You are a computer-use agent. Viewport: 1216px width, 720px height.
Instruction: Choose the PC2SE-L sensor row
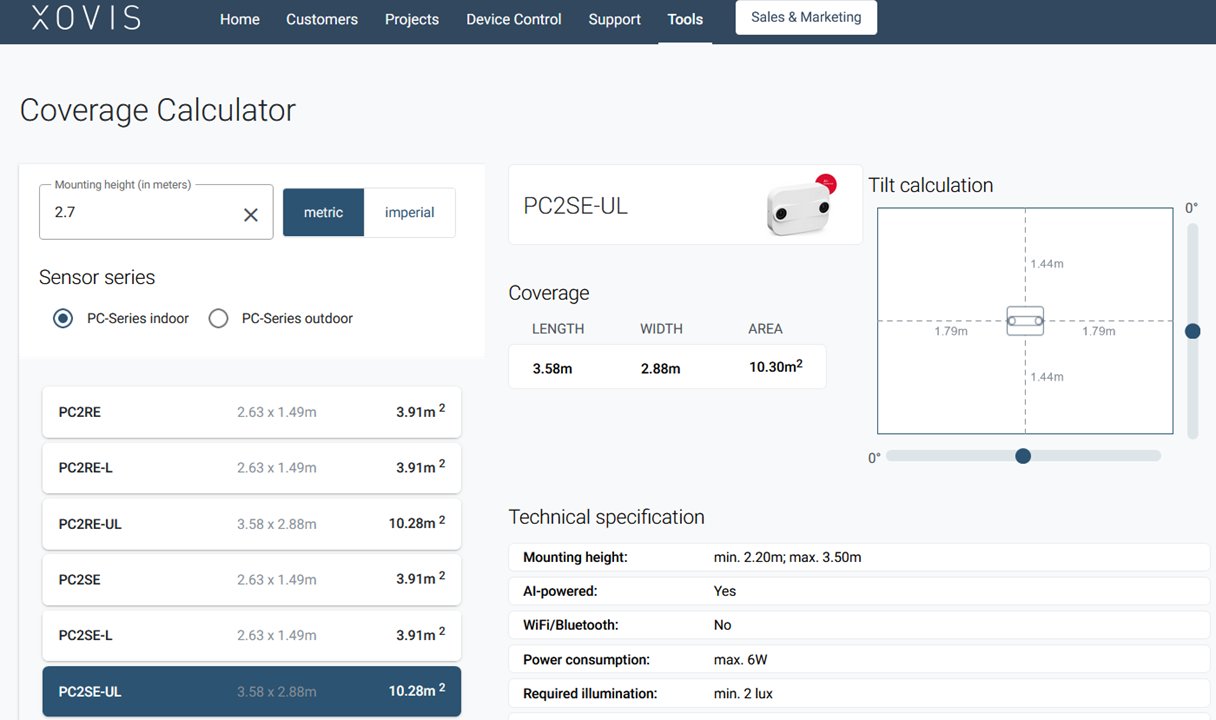252,636
